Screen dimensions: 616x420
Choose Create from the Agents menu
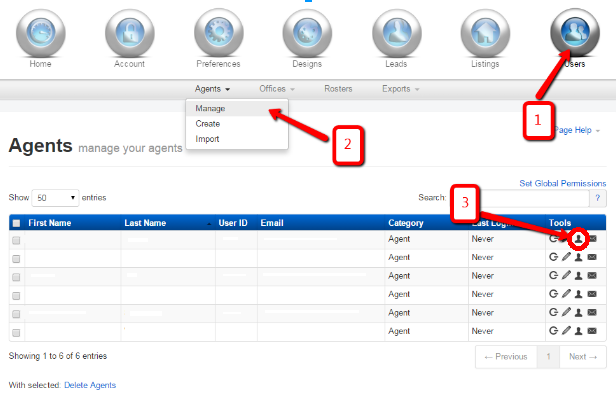pyautogui.click(x=237, y=124)
